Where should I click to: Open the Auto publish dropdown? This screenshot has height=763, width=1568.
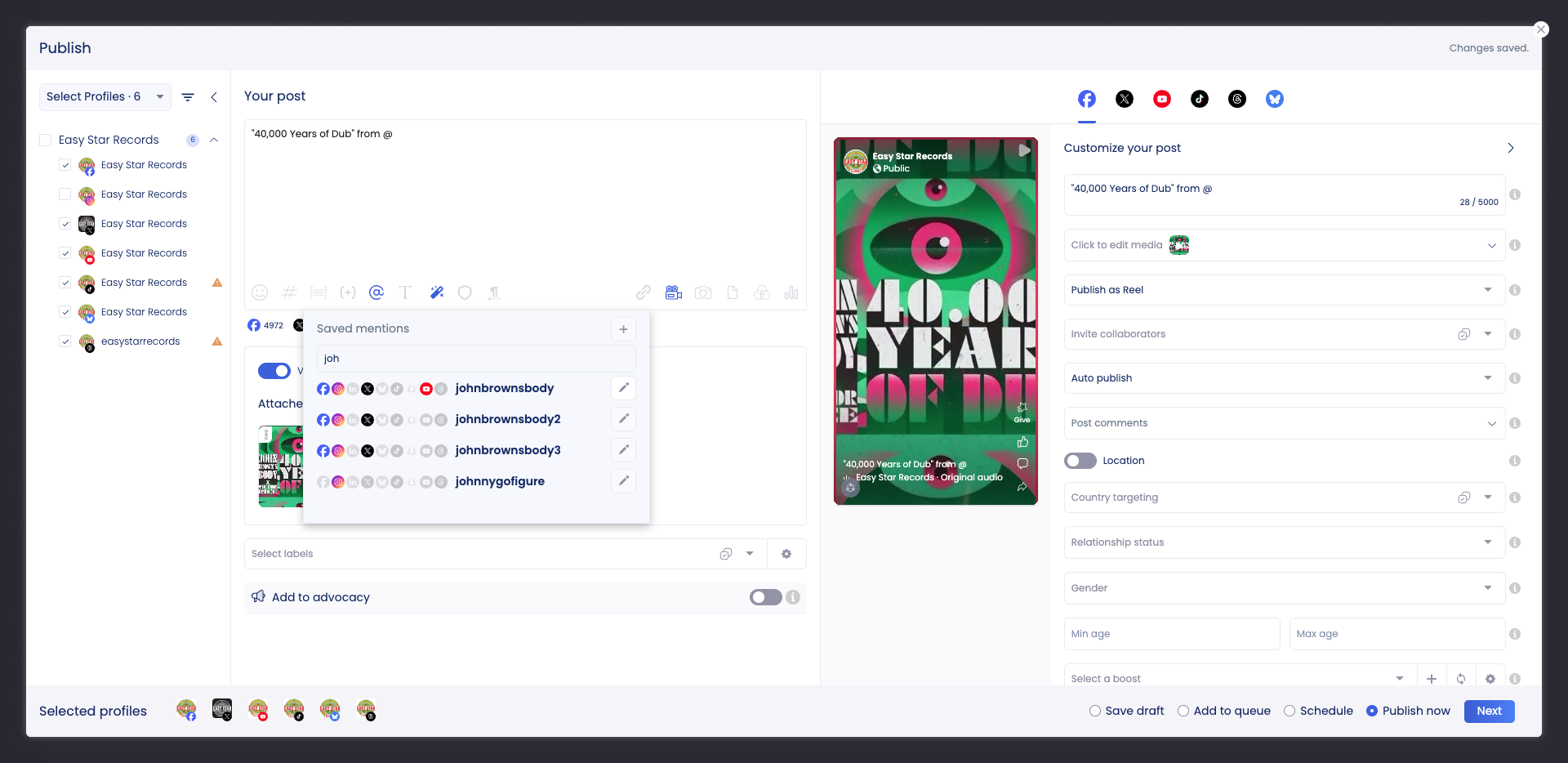click(x=1284, y=378)
